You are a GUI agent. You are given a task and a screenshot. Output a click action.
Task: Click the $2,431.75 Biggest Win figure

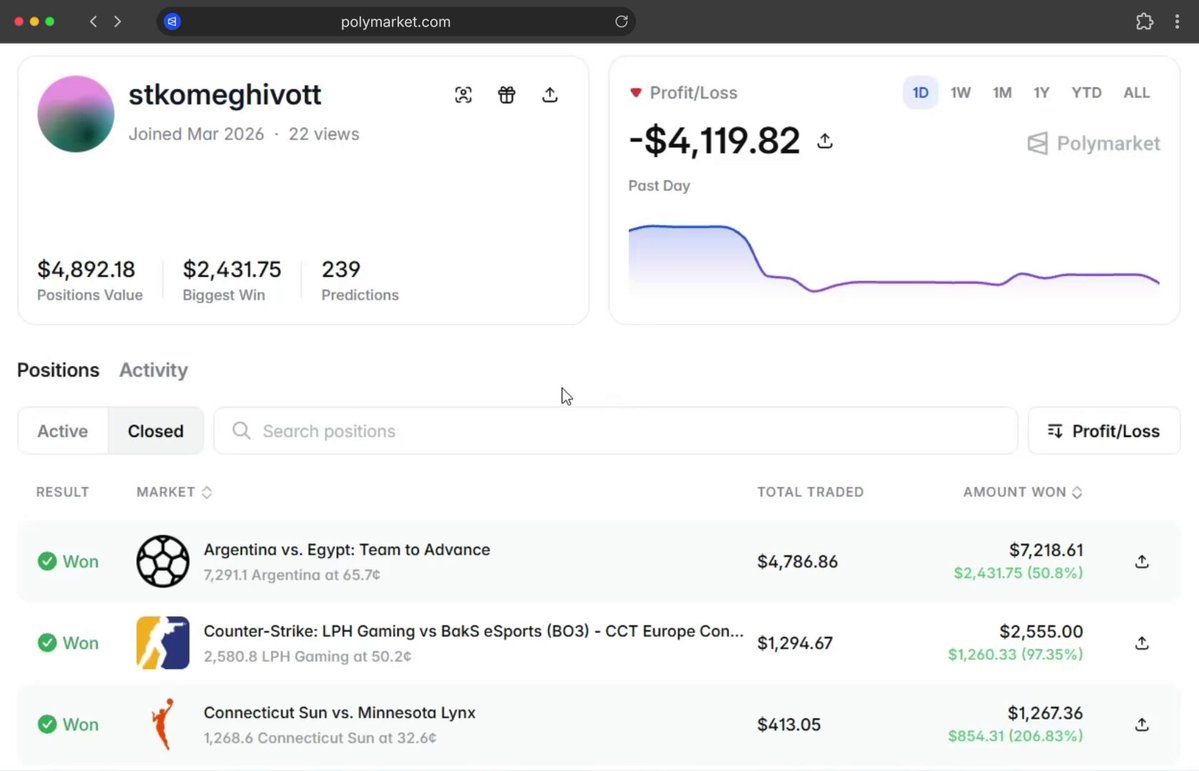pos(232,269)
